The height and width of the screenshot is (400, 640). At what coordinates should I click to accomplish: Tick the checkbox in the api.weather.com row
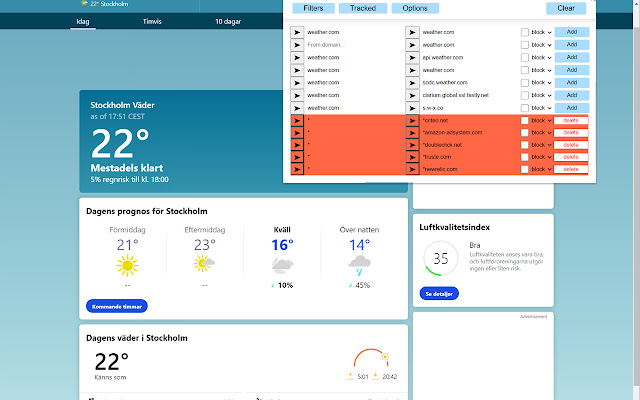coord(525,57)
